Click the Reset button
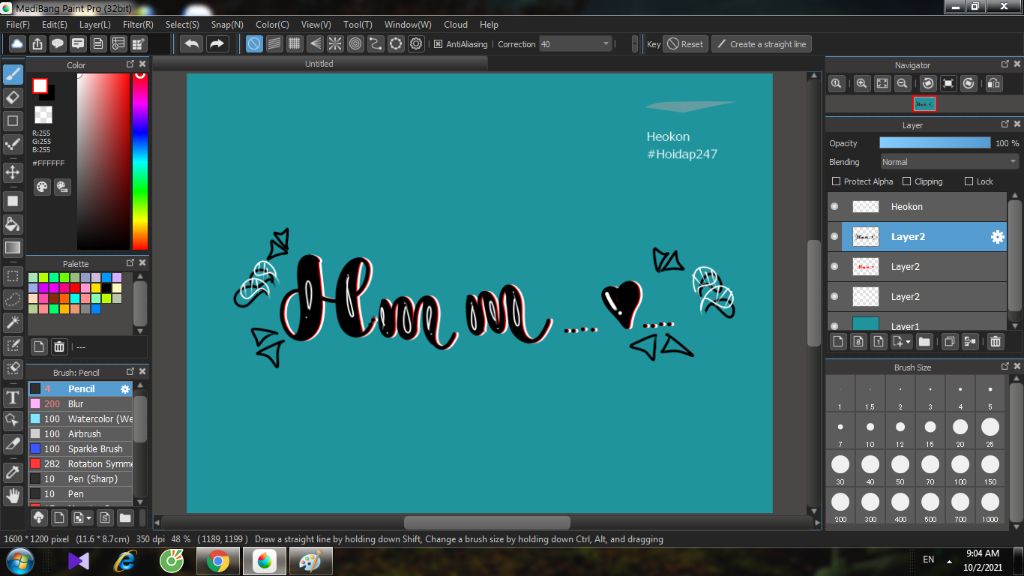This screenshot has width=1024, height=576. (685, 44)
